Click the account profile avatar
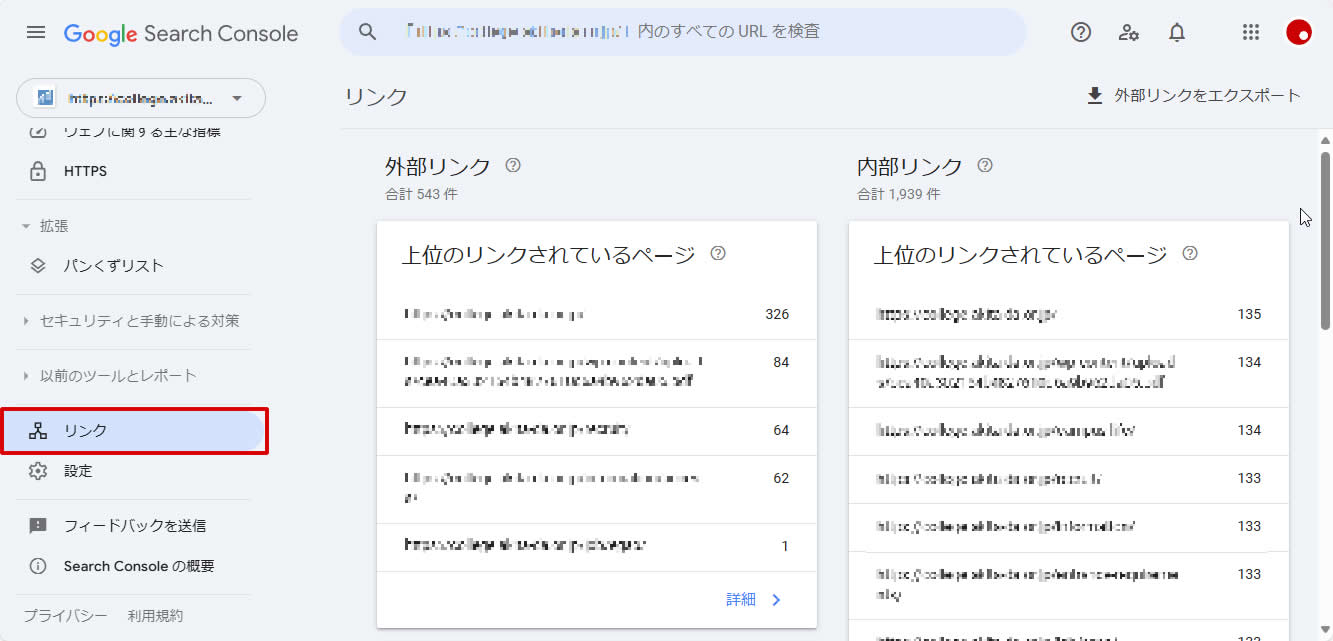 coord(1298,32)
